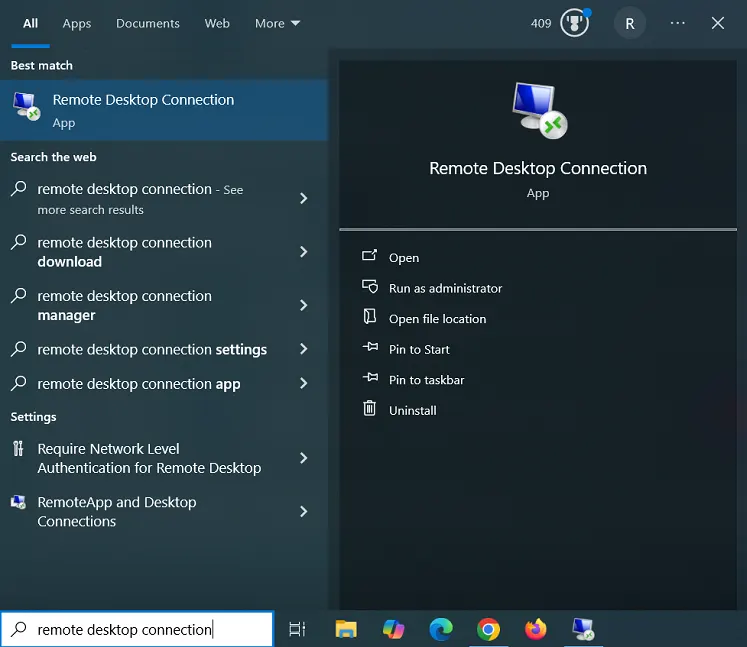
Task: Click magnifier icon beside 'remote desktop connection settings'
Action: point(19,349)
